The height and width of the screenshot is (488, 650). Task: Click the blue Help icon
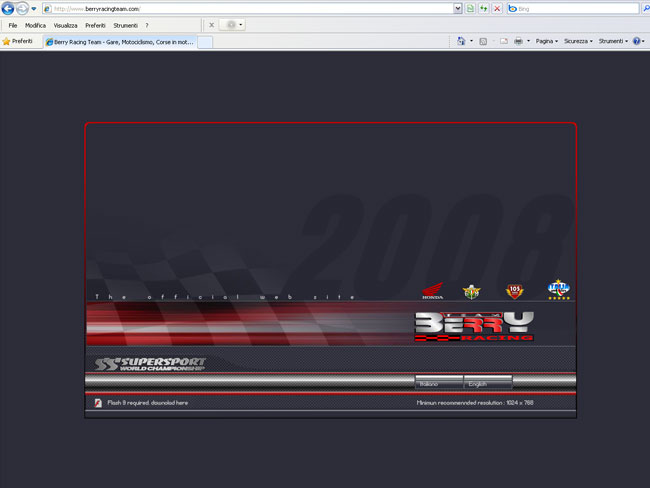pyautogui.click(x=637, y=41)
